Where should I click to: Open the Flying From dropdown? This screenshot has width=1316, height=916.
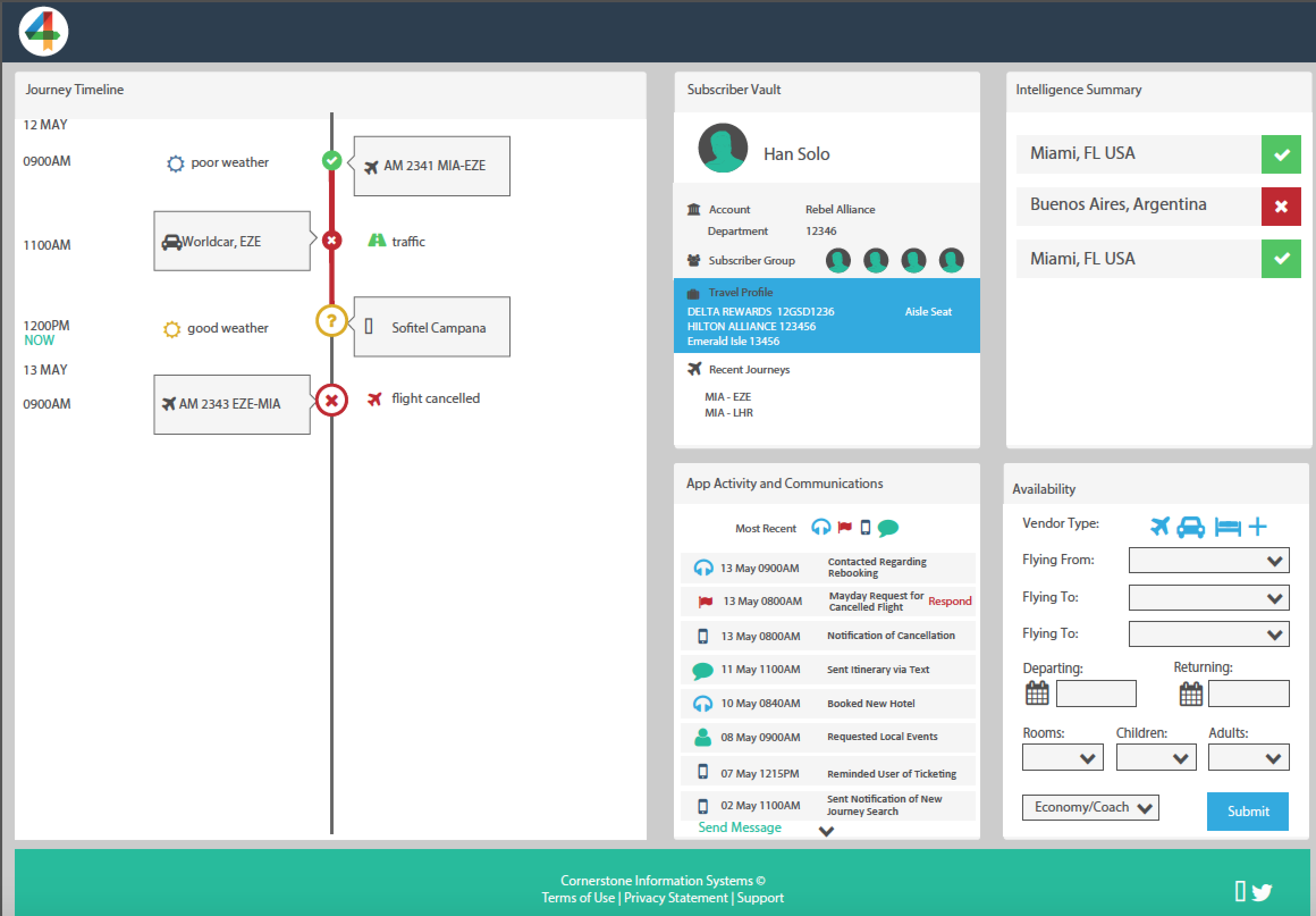(1209, 560)
